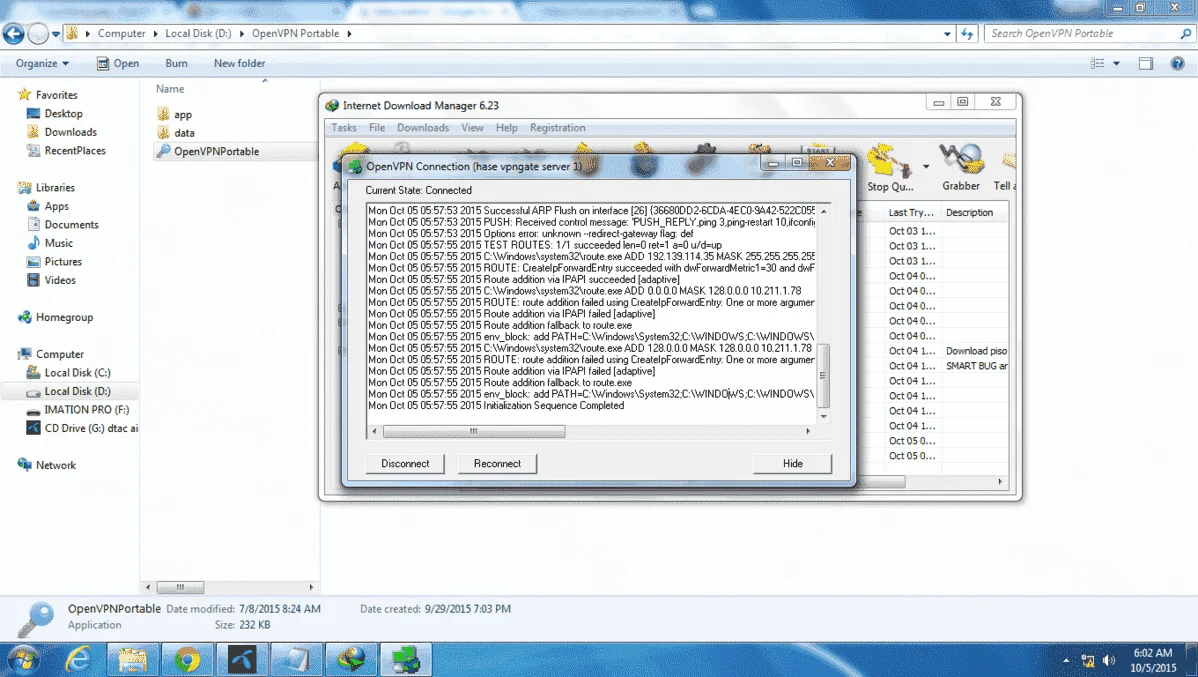Viewport: 1198px width, 677px height.
Task: Open the Registration menu in Internet Download Manager
Action: [558, 128]
